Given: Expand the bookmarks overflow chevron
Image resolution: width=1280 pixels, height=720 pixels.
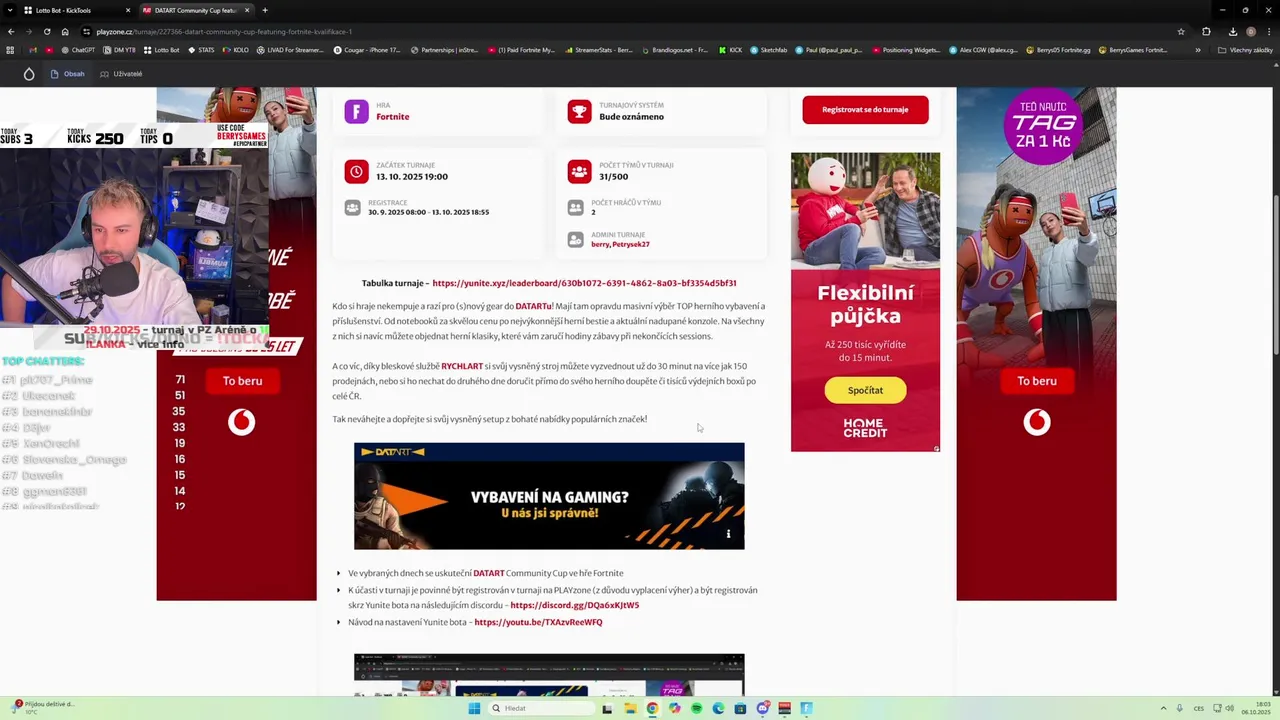Looking at the screenshot, I should (x=1198, y=50).
